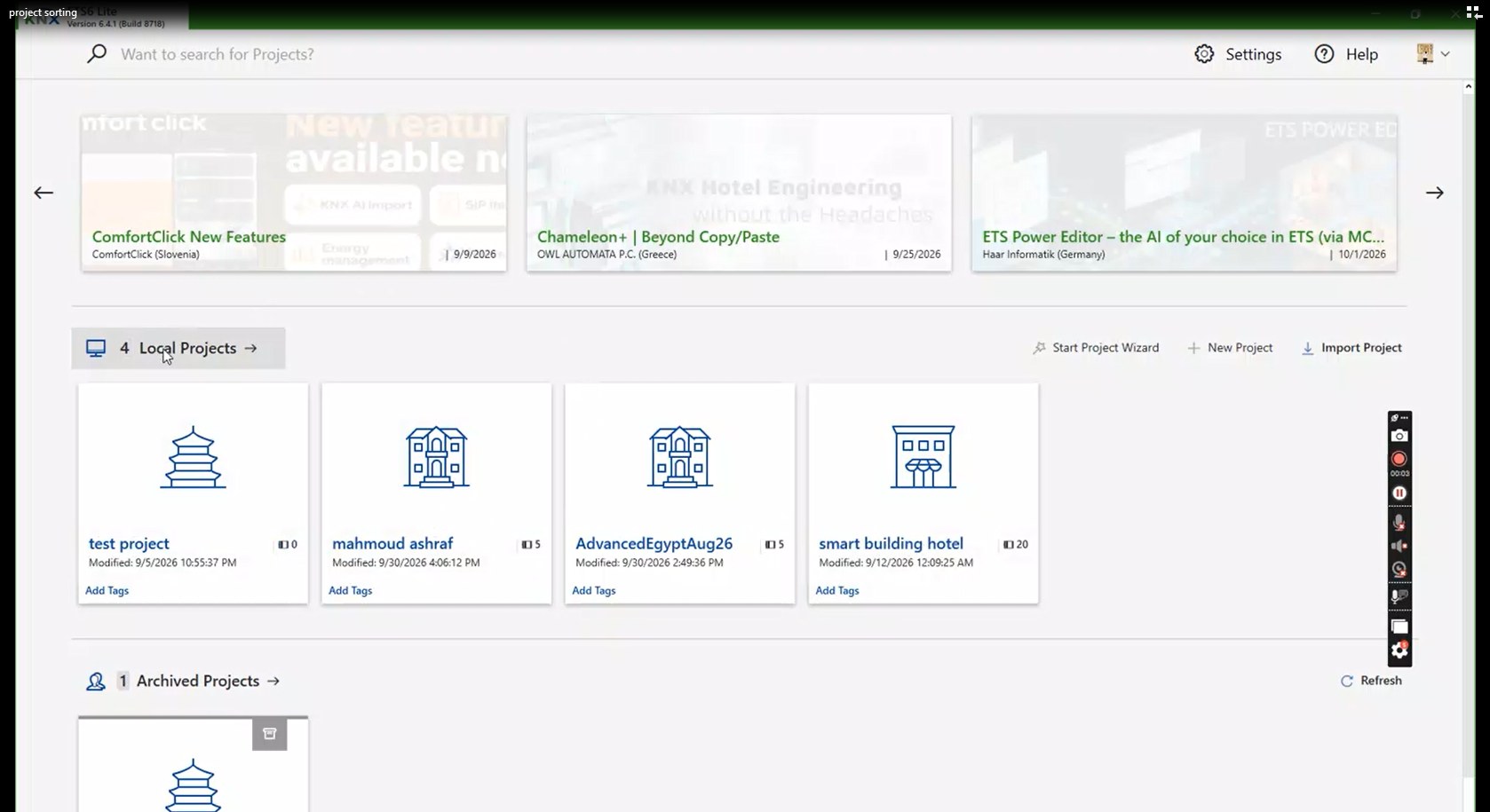Add Tags to smart building hotel

[x=837, y=590]
